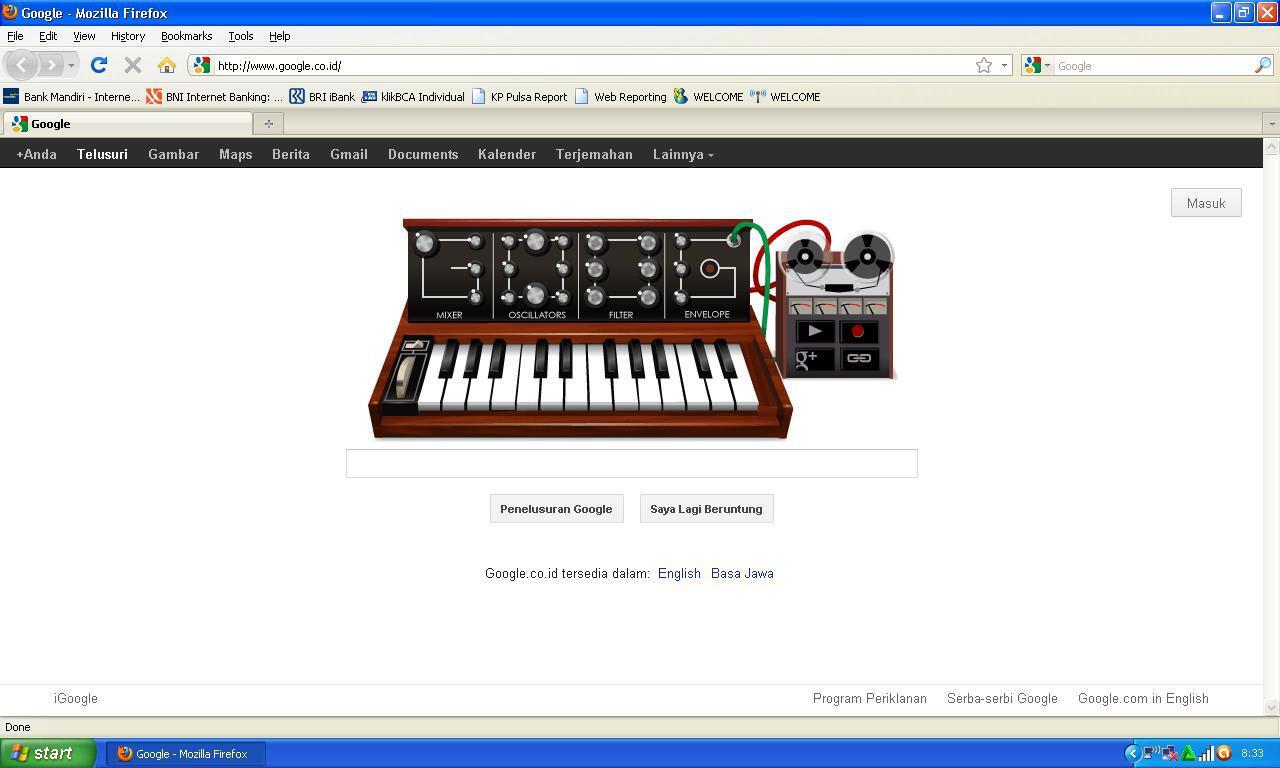Click the Windows start button
The height and width of the screenshot is (768, 1280).
click(x=48, y=753)
